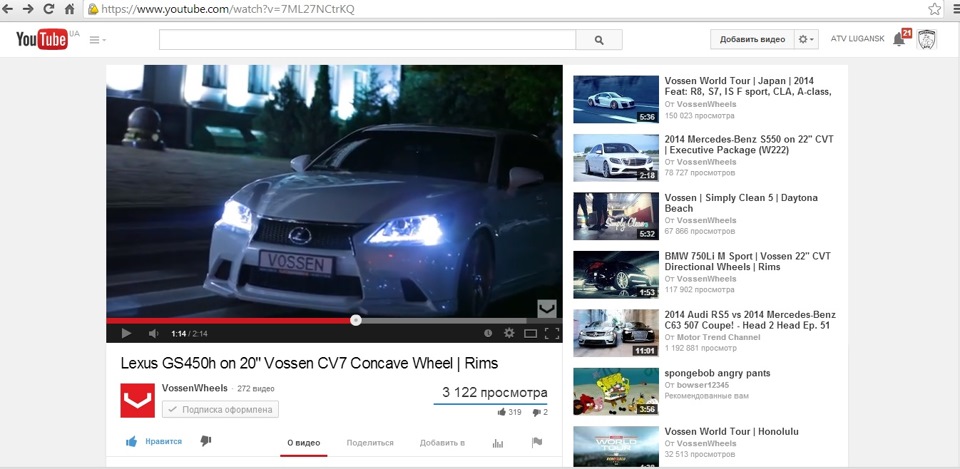Screen dimensions: 960x469
Task: Open VossenWheels channel logo
Action: [138, 400]
